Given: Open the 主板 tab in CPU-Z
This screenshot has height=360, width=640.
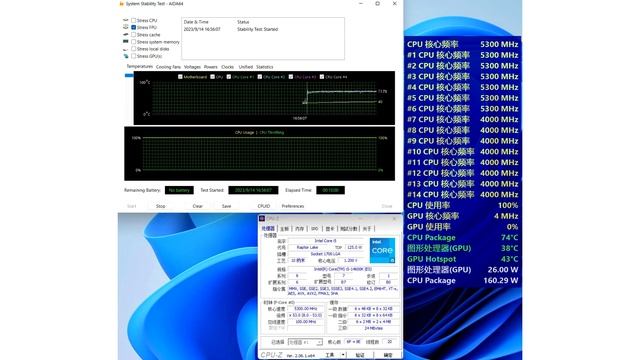Looking at the screenshot, I should point(284,229).
